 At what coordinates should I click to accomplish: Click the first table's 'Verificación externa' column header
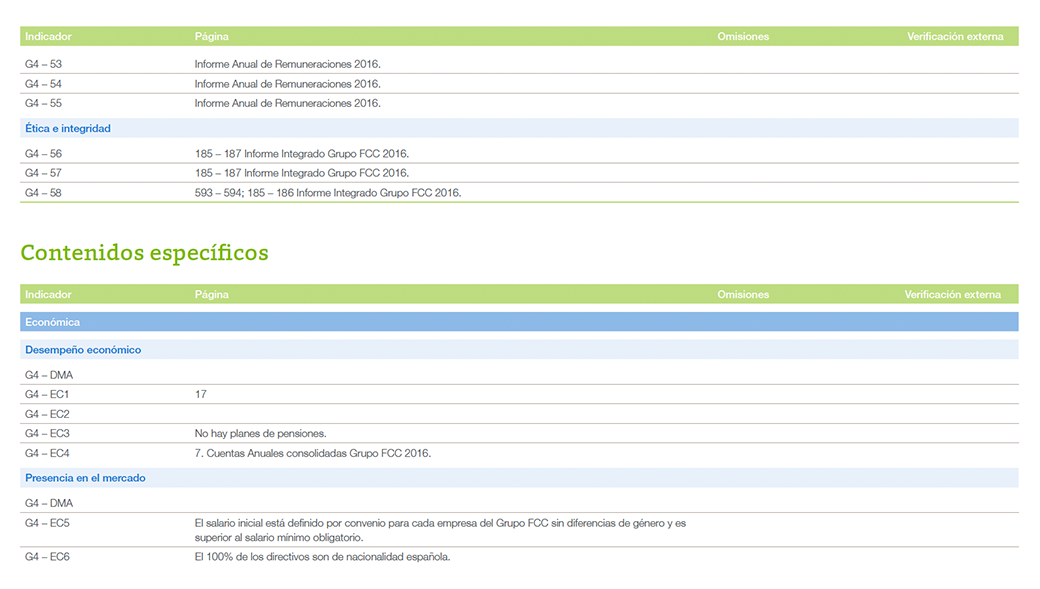pyautogui.click(x=955, y=36)
